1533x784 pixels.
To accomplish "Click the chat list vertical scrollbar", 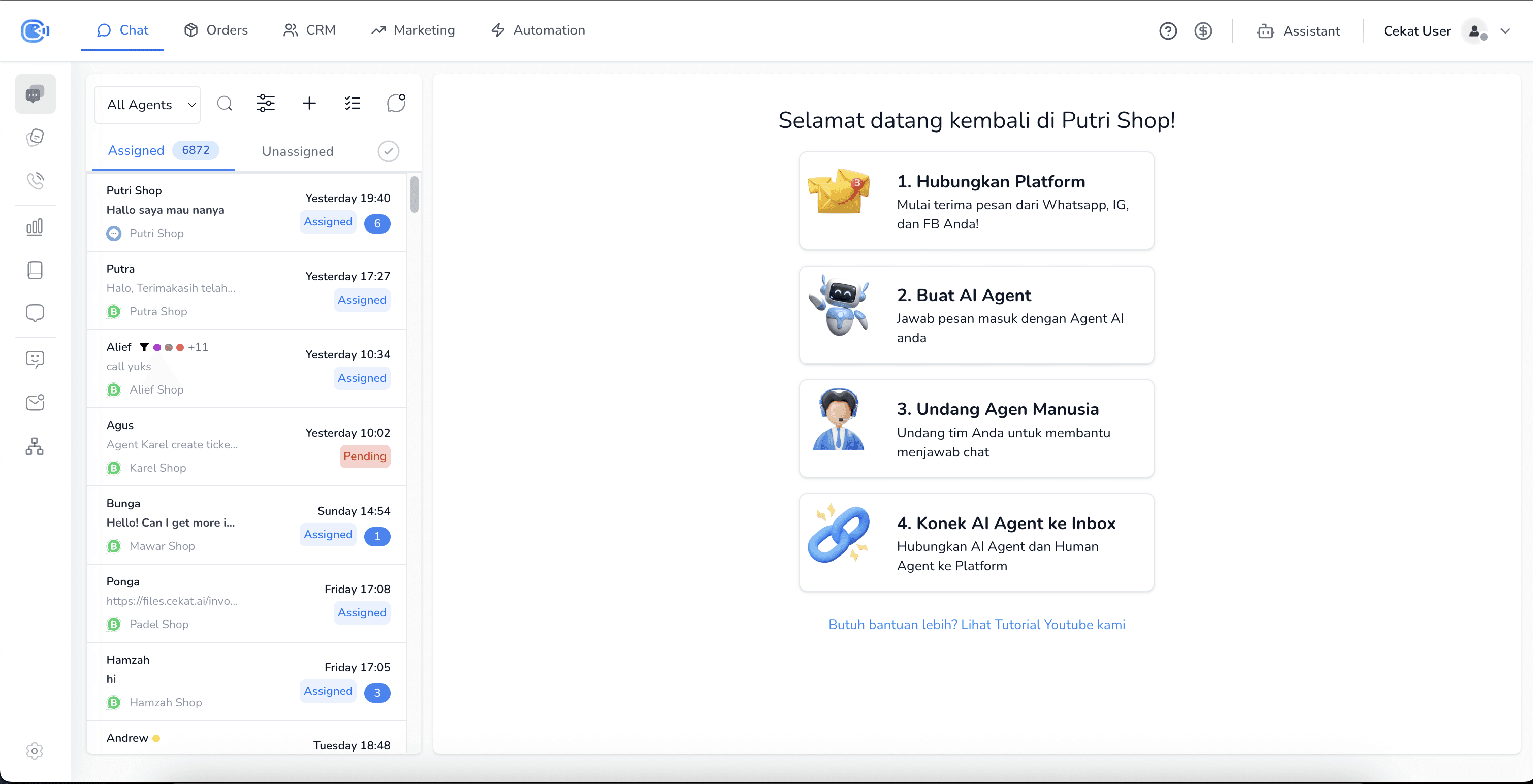I will pos(414,194).
